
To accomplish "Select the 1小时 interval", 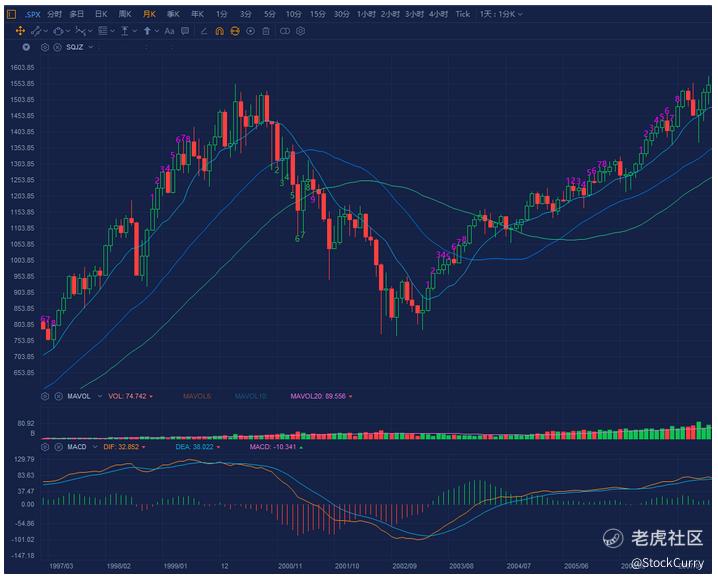I will (366, 14).
